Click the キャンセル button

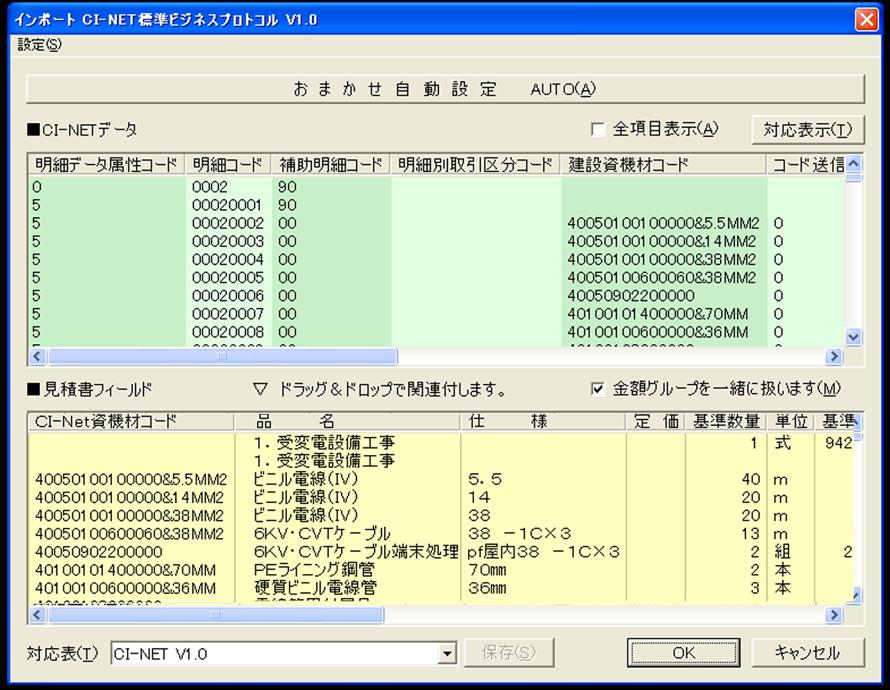pyautogui.click(x=806, y=653)
